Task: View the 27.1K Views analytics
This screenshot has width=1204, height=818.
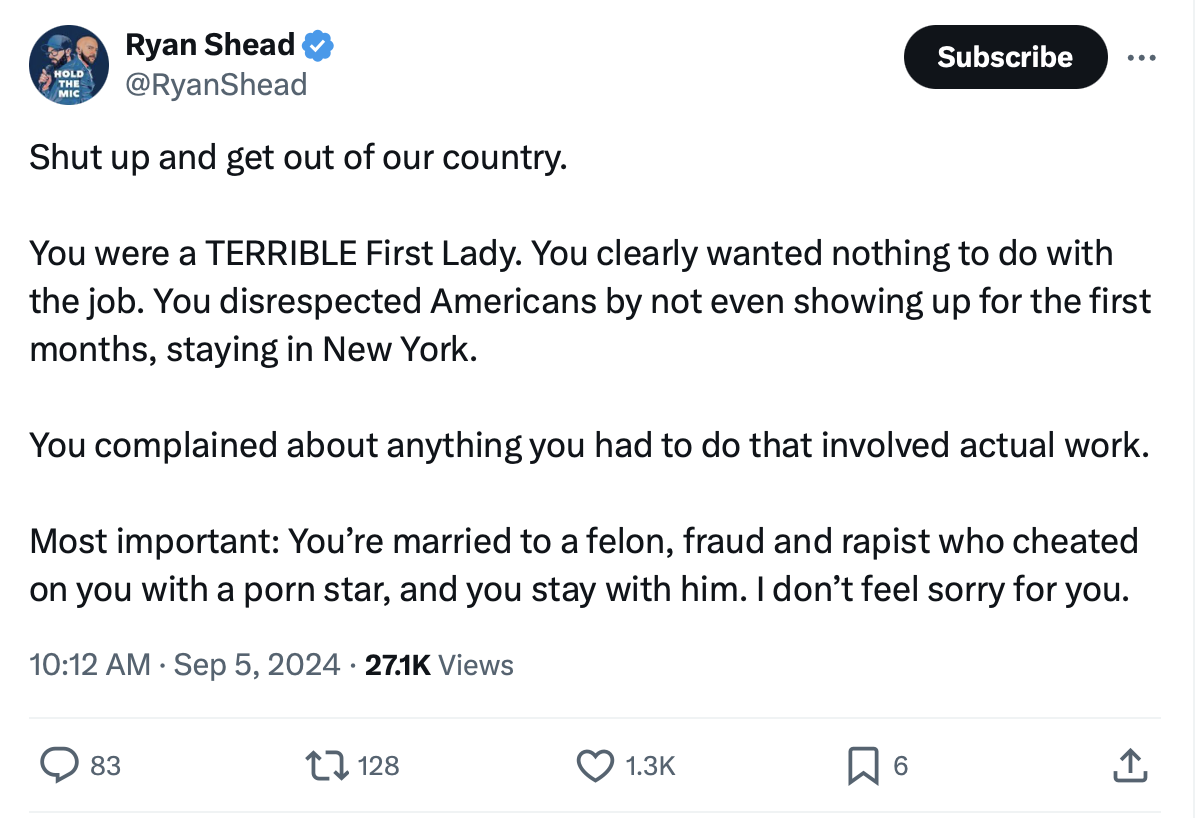Action: 439,665
